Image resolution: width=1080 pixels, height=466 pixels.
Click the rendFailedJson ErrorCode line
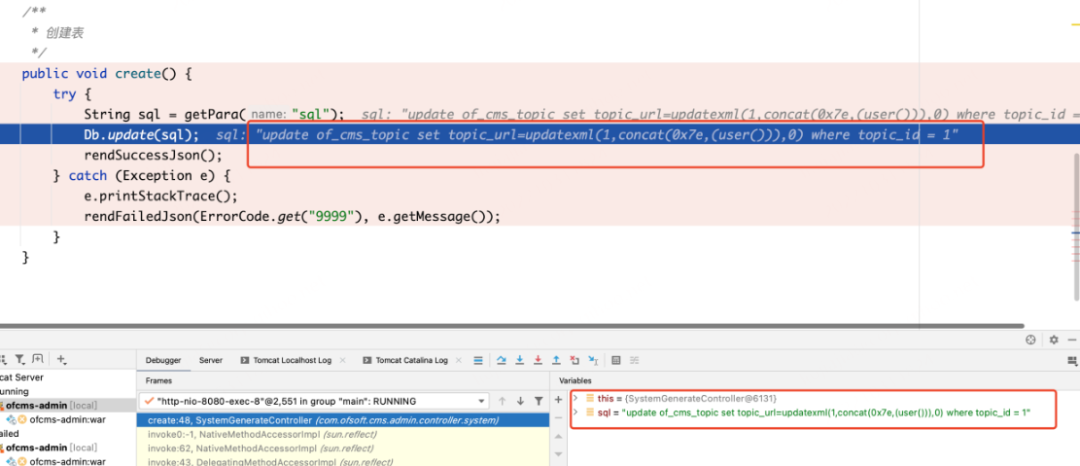tap(292, 216)
